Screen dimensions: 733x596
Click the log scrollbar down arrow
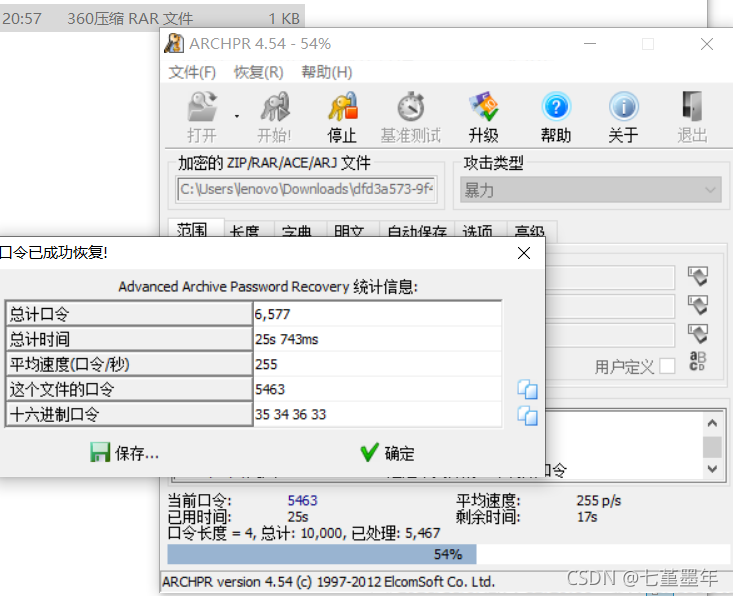click(x=712, y=468)
